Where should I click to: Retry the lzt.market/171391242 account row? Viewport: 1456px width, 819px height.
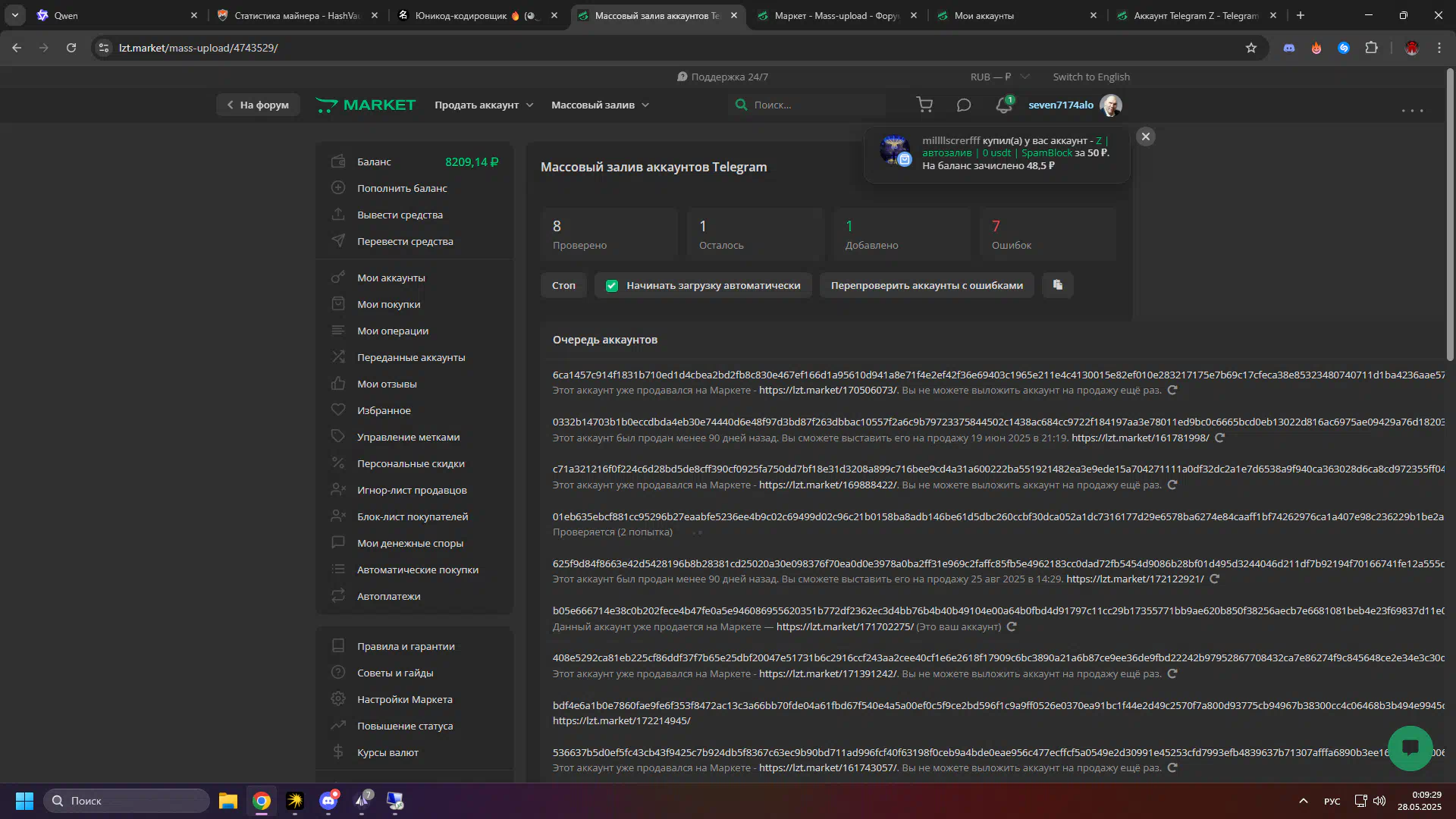[1172, 673]
